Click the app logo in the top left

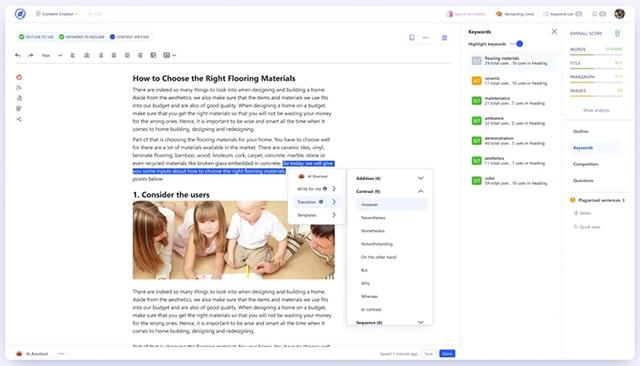(x=20, y=14)
